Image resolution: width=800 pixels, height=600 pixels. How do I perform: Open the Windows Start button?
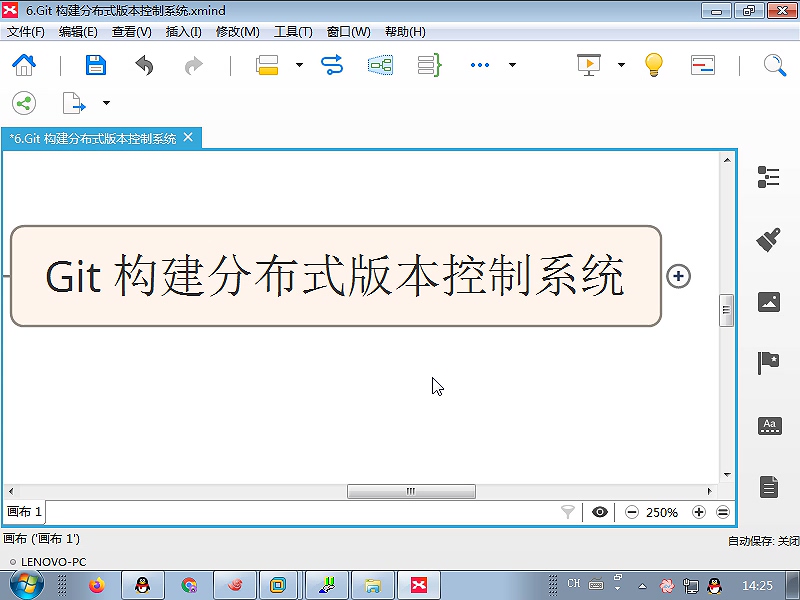[x=27, y=585]
